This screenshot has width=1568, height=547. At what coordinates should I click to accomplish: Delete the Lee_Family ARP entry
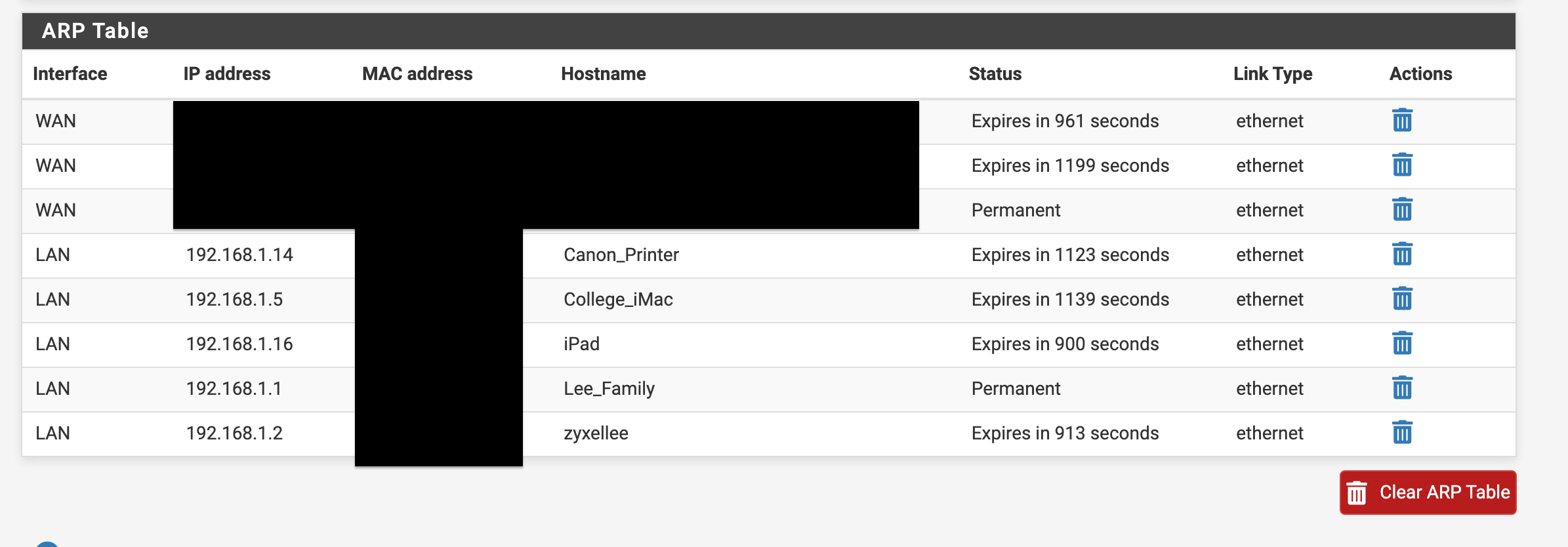coord(1402,388)
